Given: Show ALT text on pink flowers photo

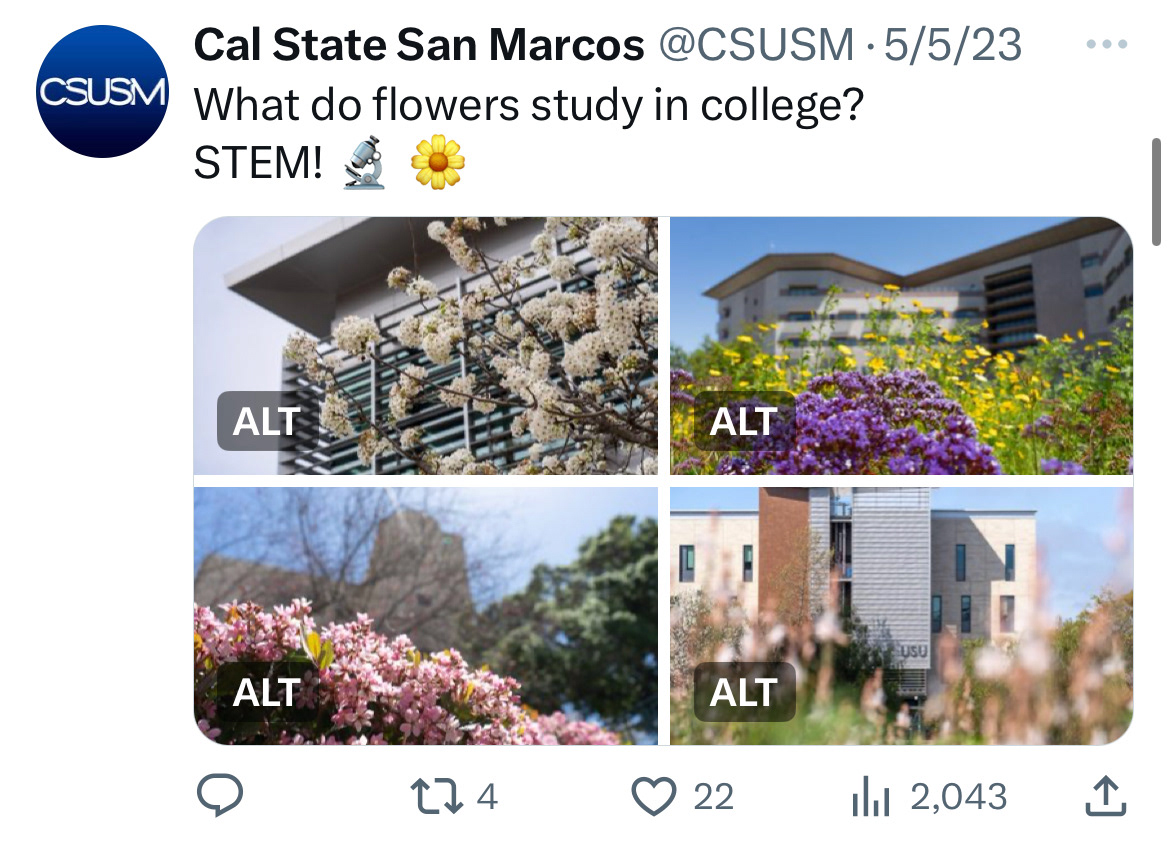Looking at the screenshot, I should (266, 692).
